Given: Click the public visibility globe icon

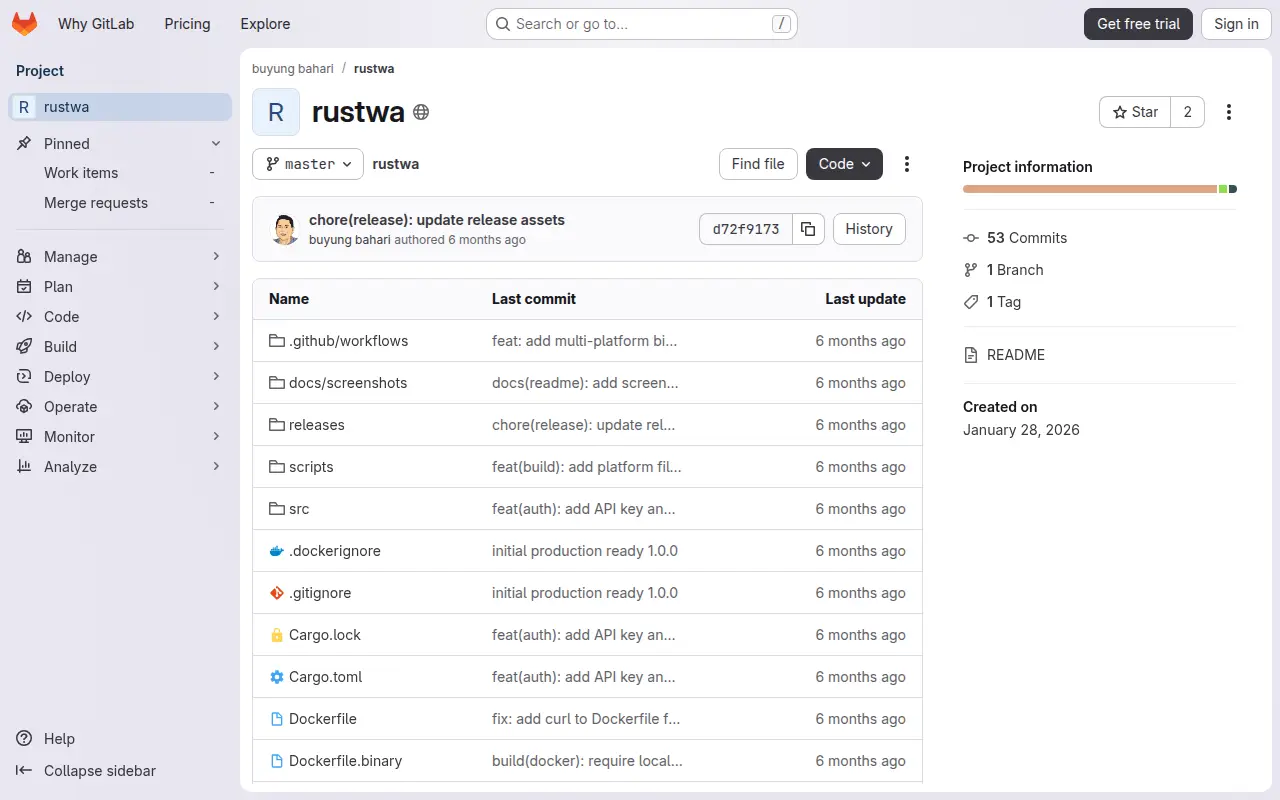Looking at the screenshot, I should [421, 112].
